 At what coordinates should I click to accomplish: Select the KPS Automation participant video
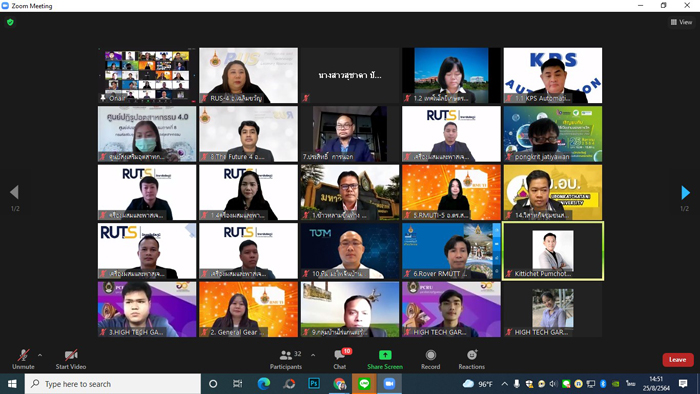(553, 75)
